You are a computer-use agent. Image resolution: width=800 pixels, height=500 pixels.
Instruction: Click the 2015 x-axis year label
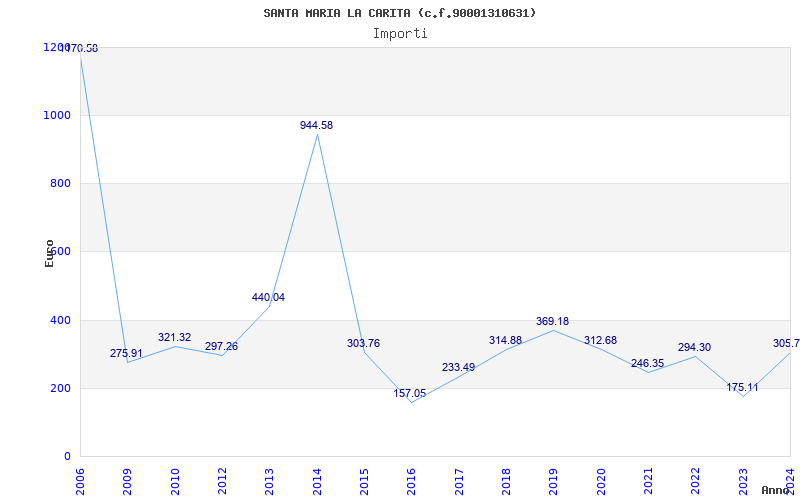364,482
